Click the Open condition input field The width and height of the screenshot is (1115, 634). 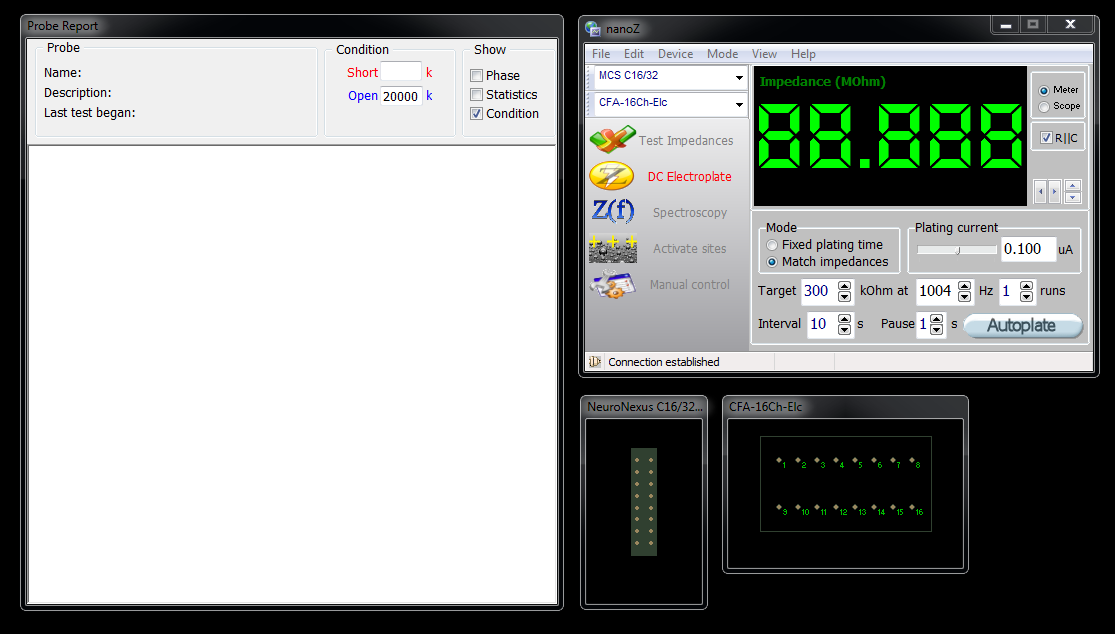tap(401, 96)
